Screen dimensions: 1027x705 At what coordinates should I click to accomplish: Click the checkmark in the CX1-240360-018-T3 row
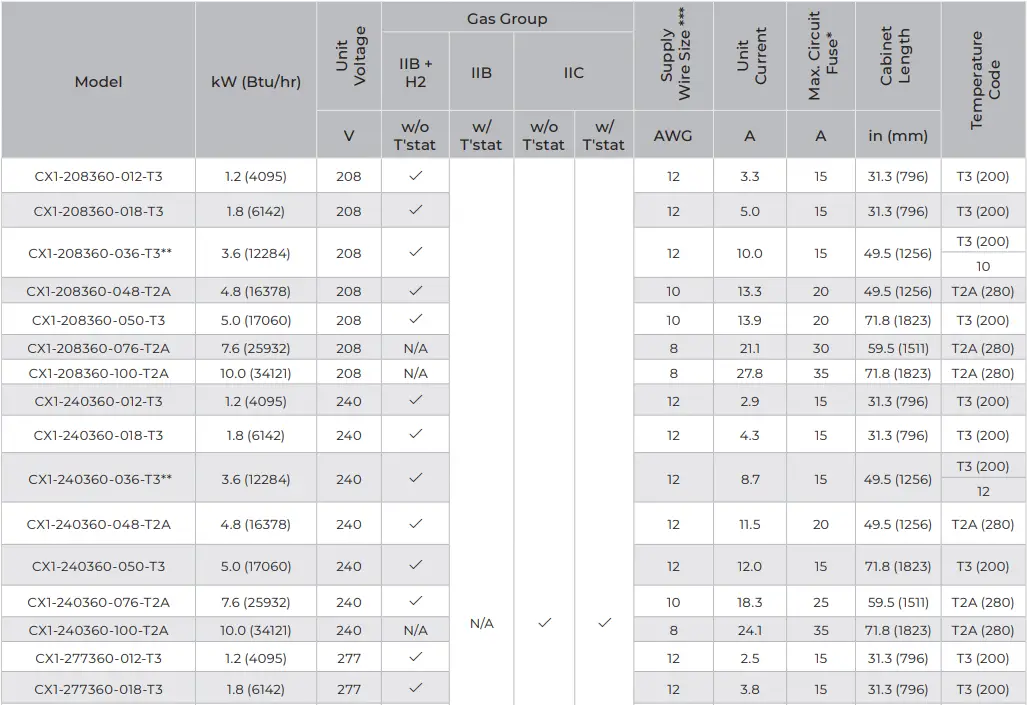click(415, 434)
